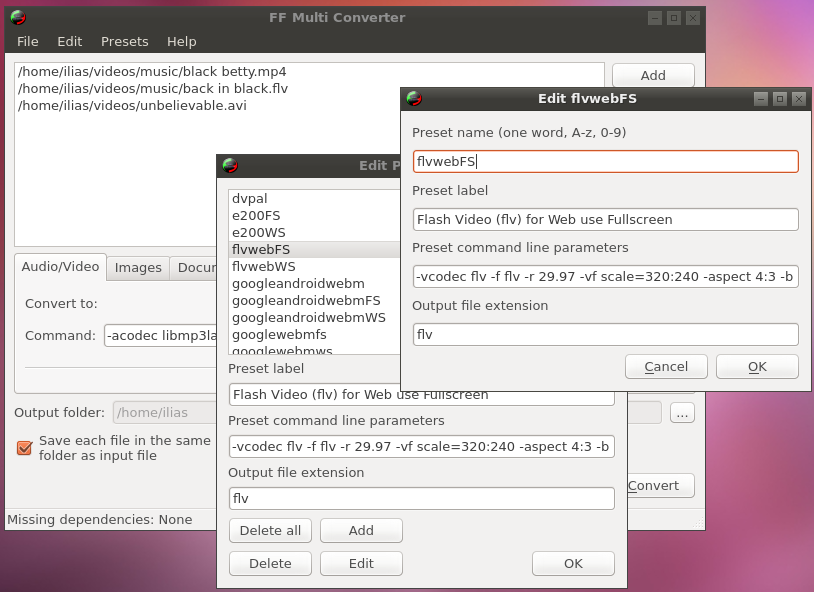The image size is (814, 592).
Task: Click Delete all in presets dialog
Action: [x=270, y=531]
